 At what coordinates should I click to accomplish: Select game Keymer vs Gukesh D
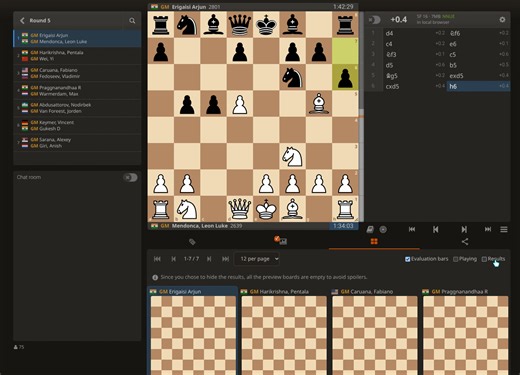tap(77, 125)
